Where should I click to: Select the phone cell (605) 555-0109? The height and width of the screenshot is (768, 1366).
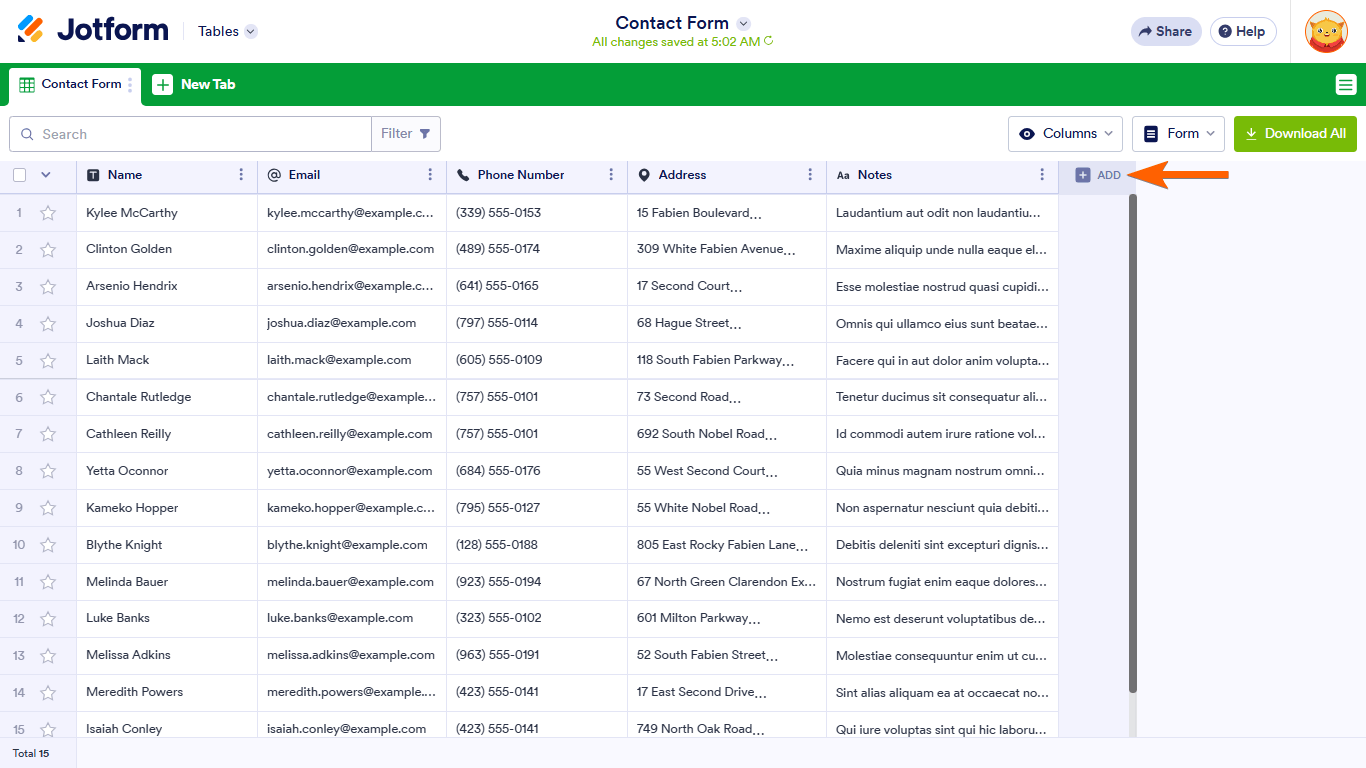[537, 361]
